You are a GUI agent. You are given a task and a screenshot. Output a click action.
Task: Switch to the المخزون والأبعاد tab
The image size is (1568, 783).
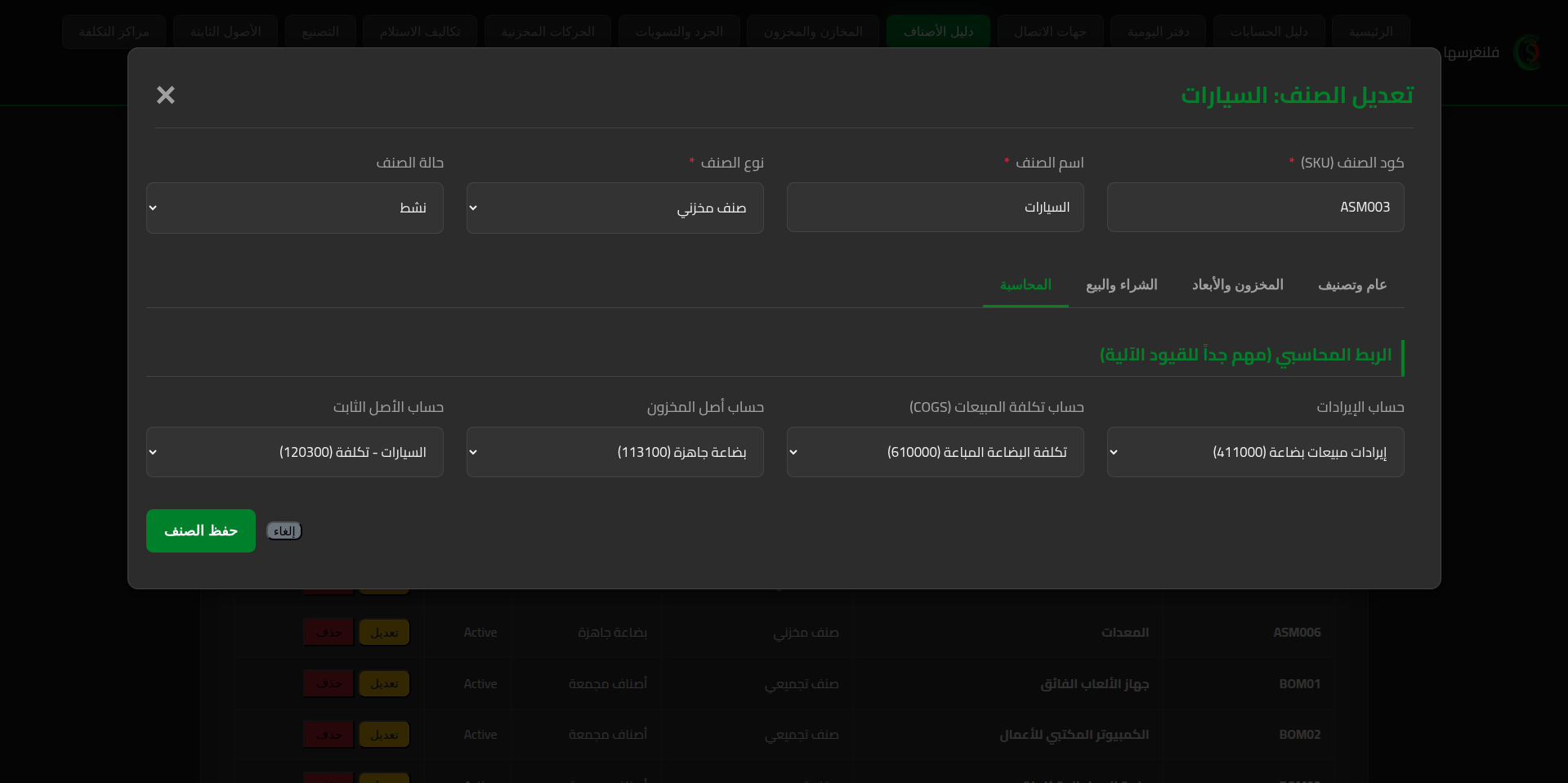pyautogui.click(x=1237, y=284)
